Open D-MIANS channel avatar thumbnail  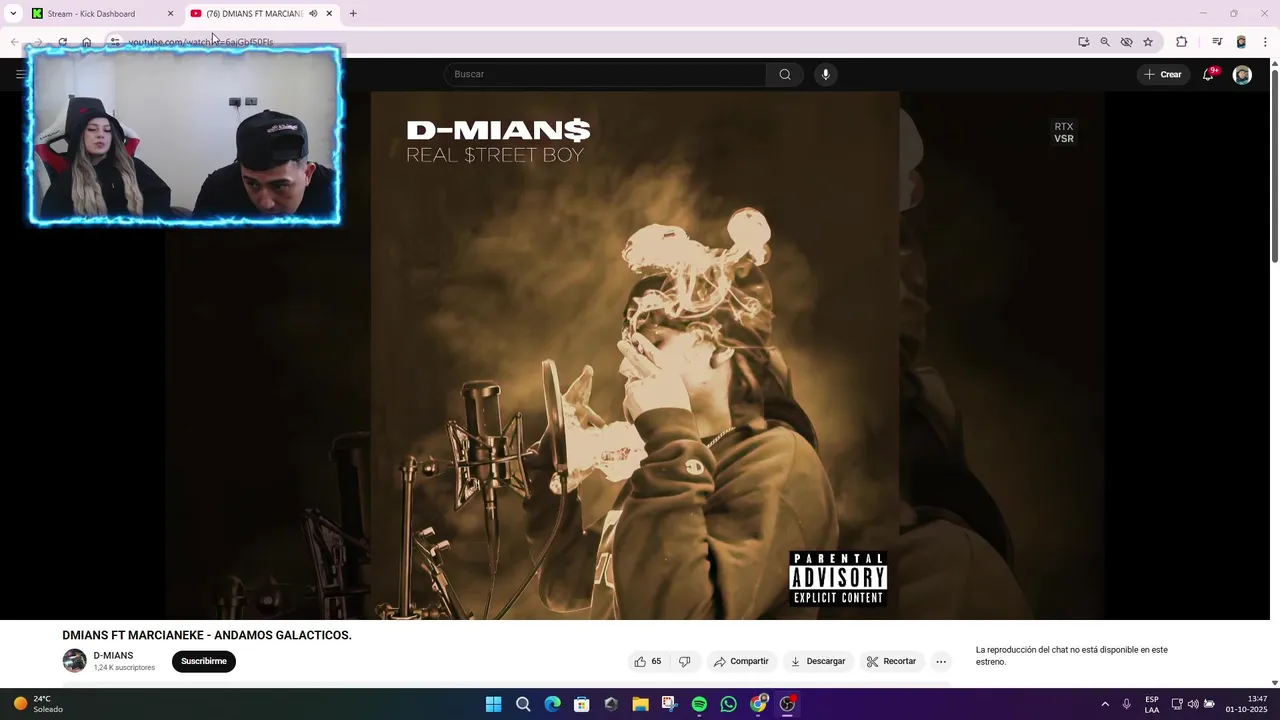click(x=74, y=661)
